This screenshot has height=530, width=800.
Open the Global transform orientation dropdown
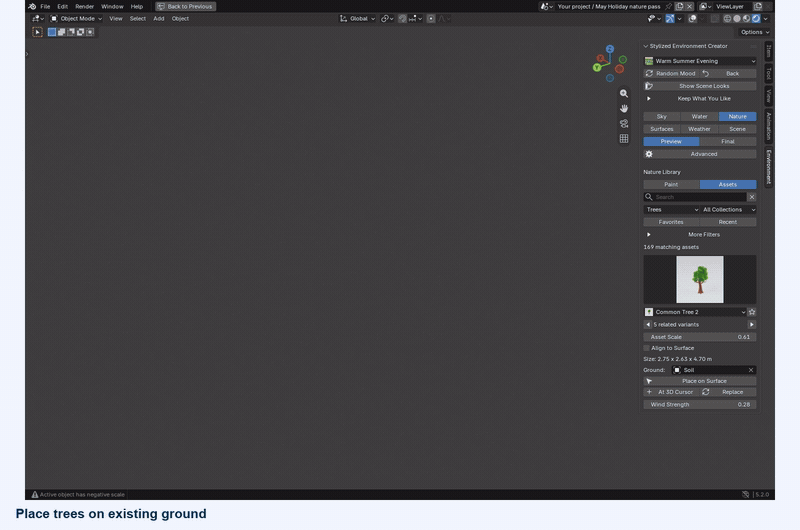(358, 19)
